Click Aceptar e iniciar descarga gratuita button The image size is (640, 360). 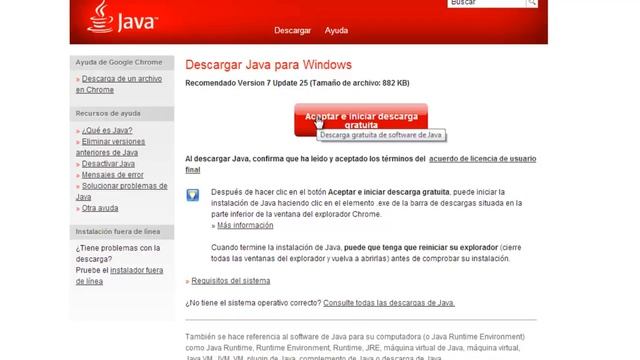click(361, 120)
